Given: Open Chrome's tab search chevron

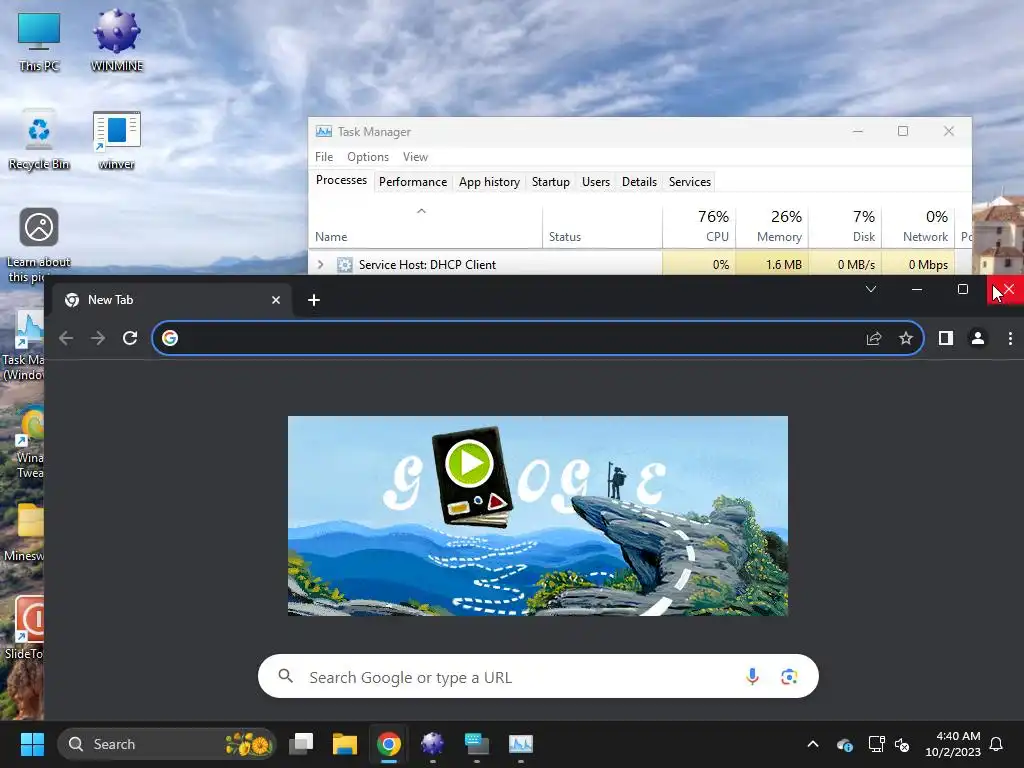Looking at the screenshot, I should point(871,289).
